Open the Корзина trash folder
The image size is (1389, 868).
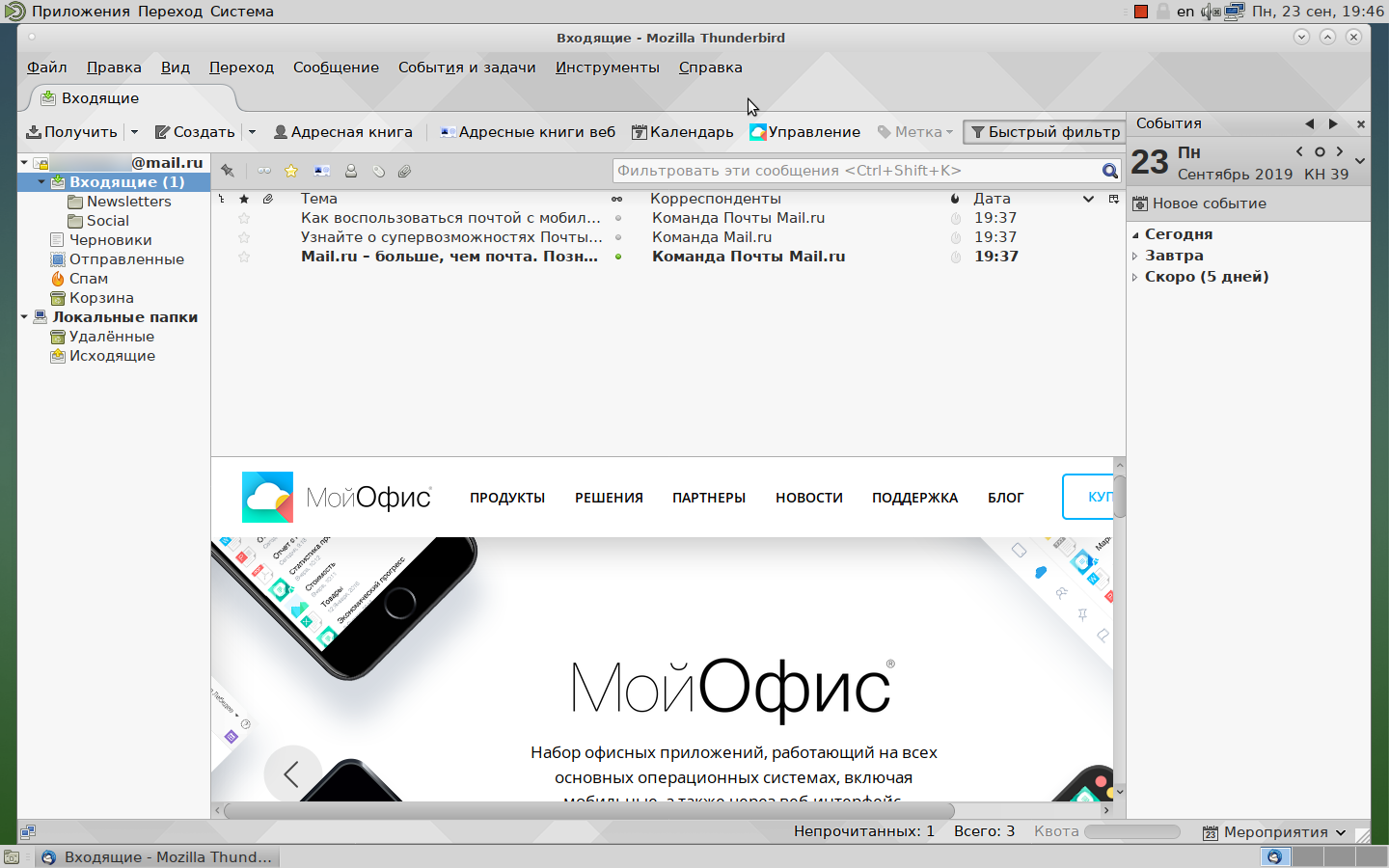(101, 298)
